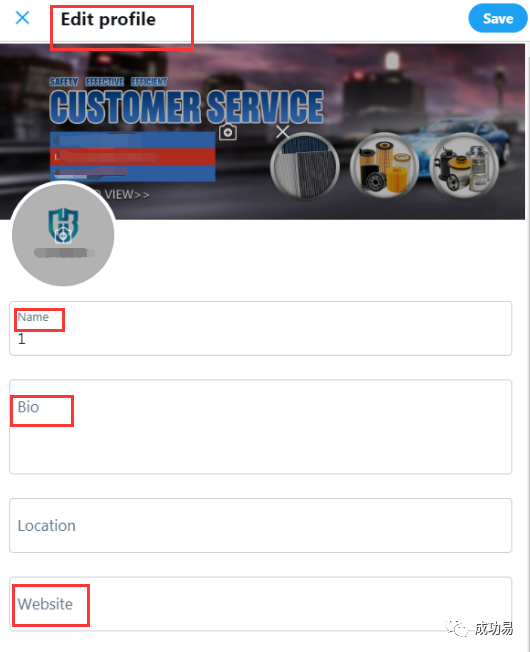
Task: Save the profile changes
Action: [x=498, y=18]
